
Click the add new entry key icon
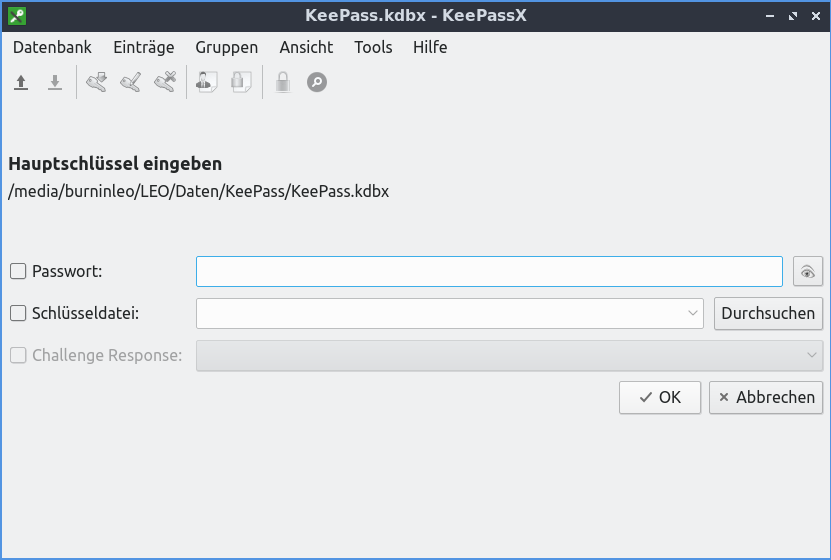coord(96,82)
